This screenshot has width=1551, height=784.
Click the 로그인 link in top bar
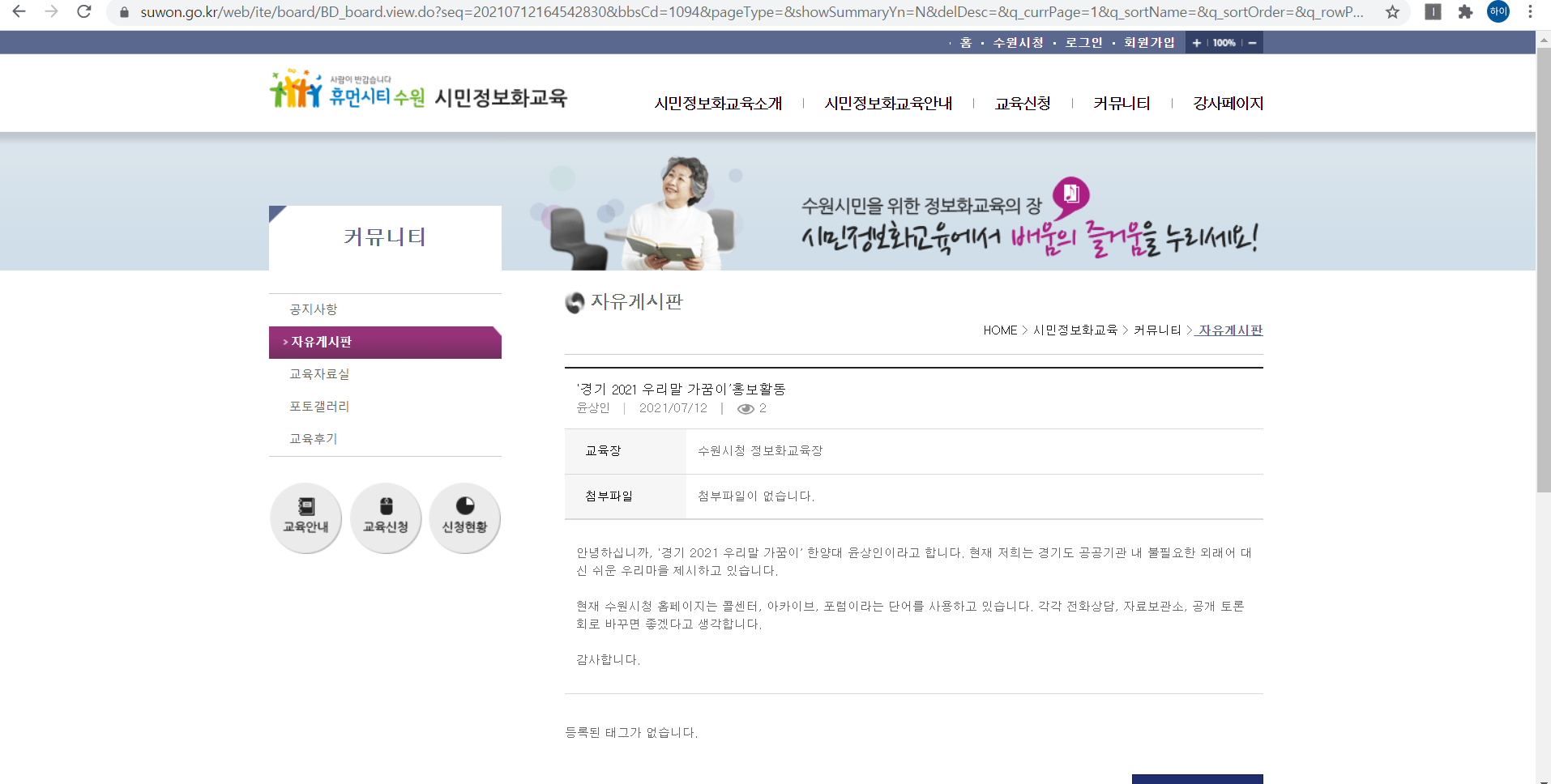pyautogui.click(x=1083, y=43)
